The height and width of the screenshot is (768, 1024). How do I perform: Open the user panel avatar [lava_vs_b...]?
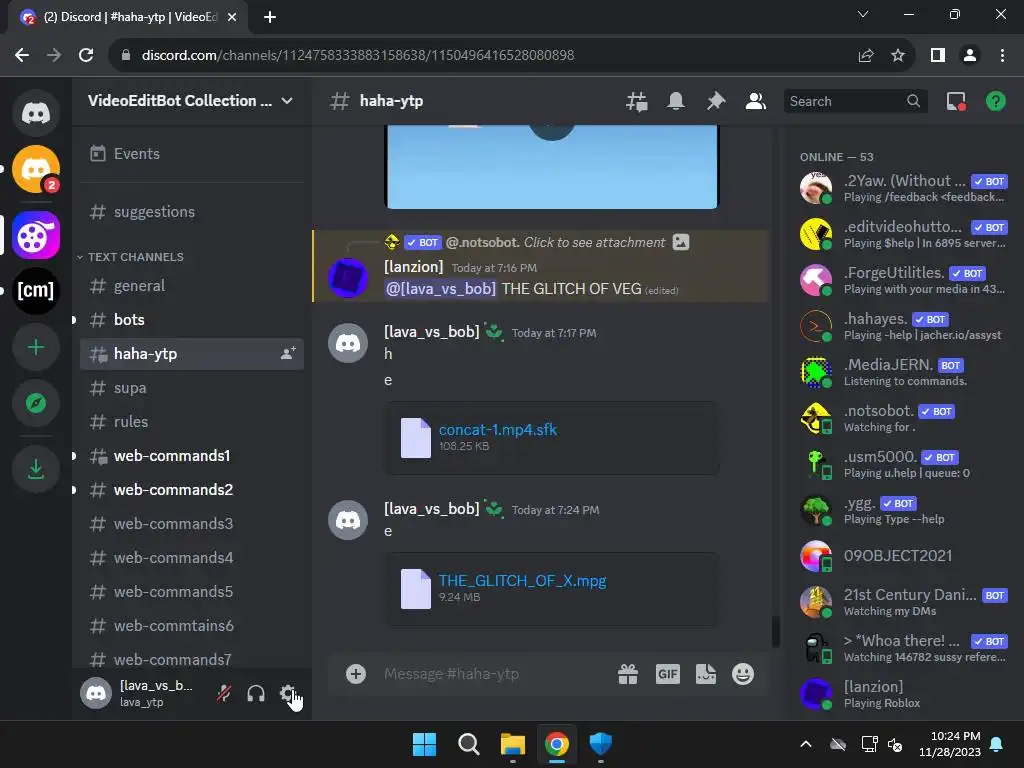96,693
